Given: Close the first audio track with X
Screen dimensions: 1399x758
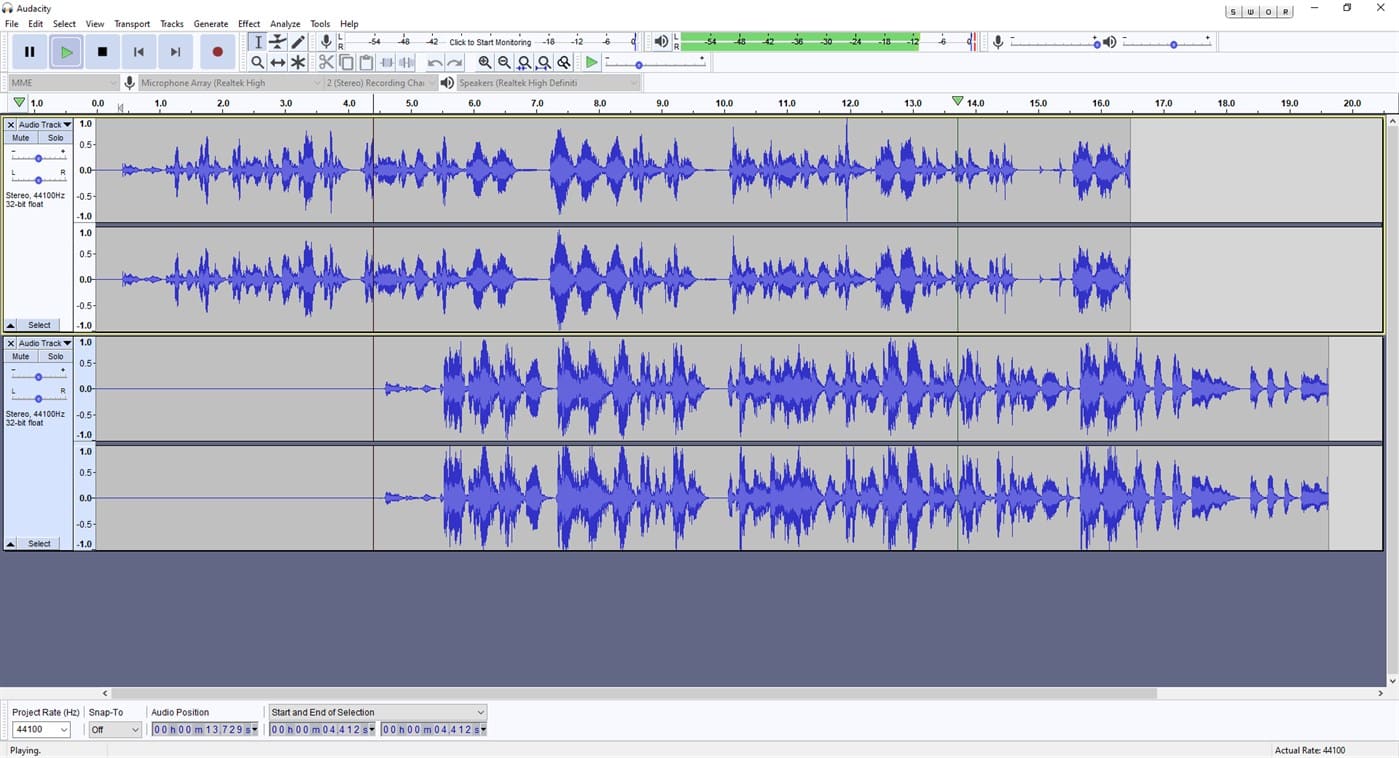Looking at the screenshot, I should 10,125.
